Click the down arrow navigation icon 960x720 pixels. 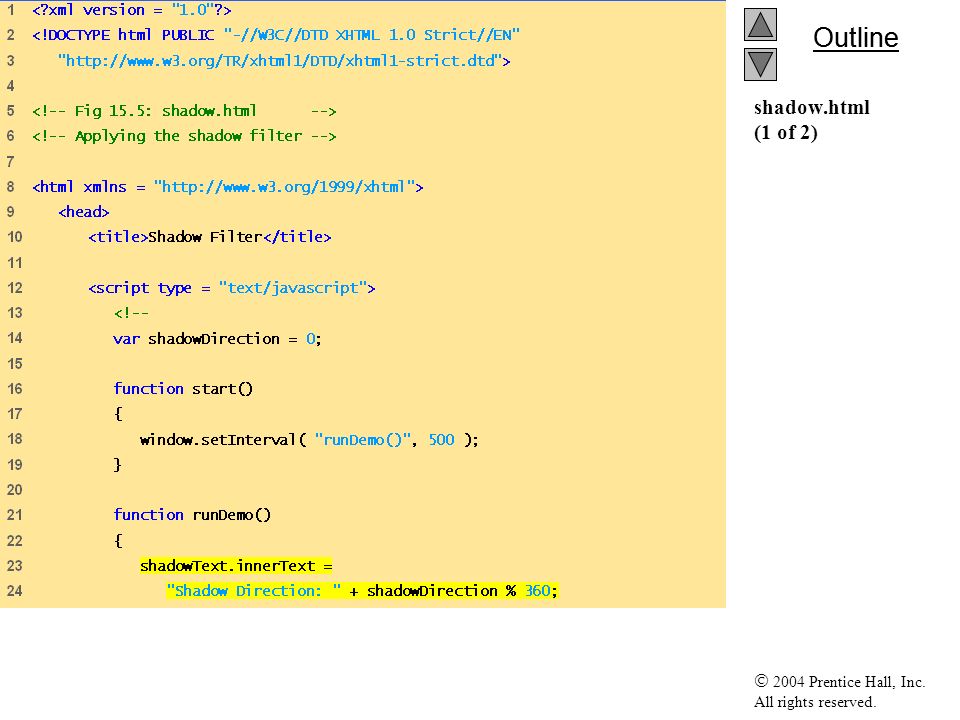[760, 65]
